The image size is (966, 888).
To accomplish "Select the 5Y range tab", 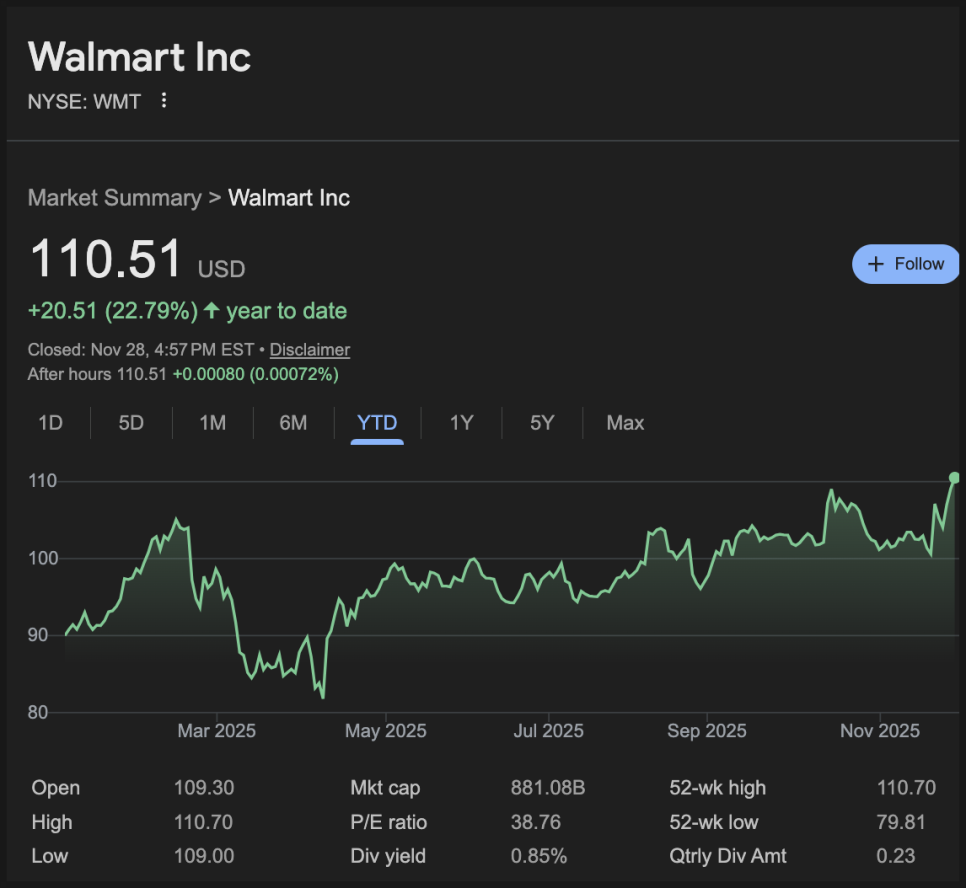I will coord(542,423).
